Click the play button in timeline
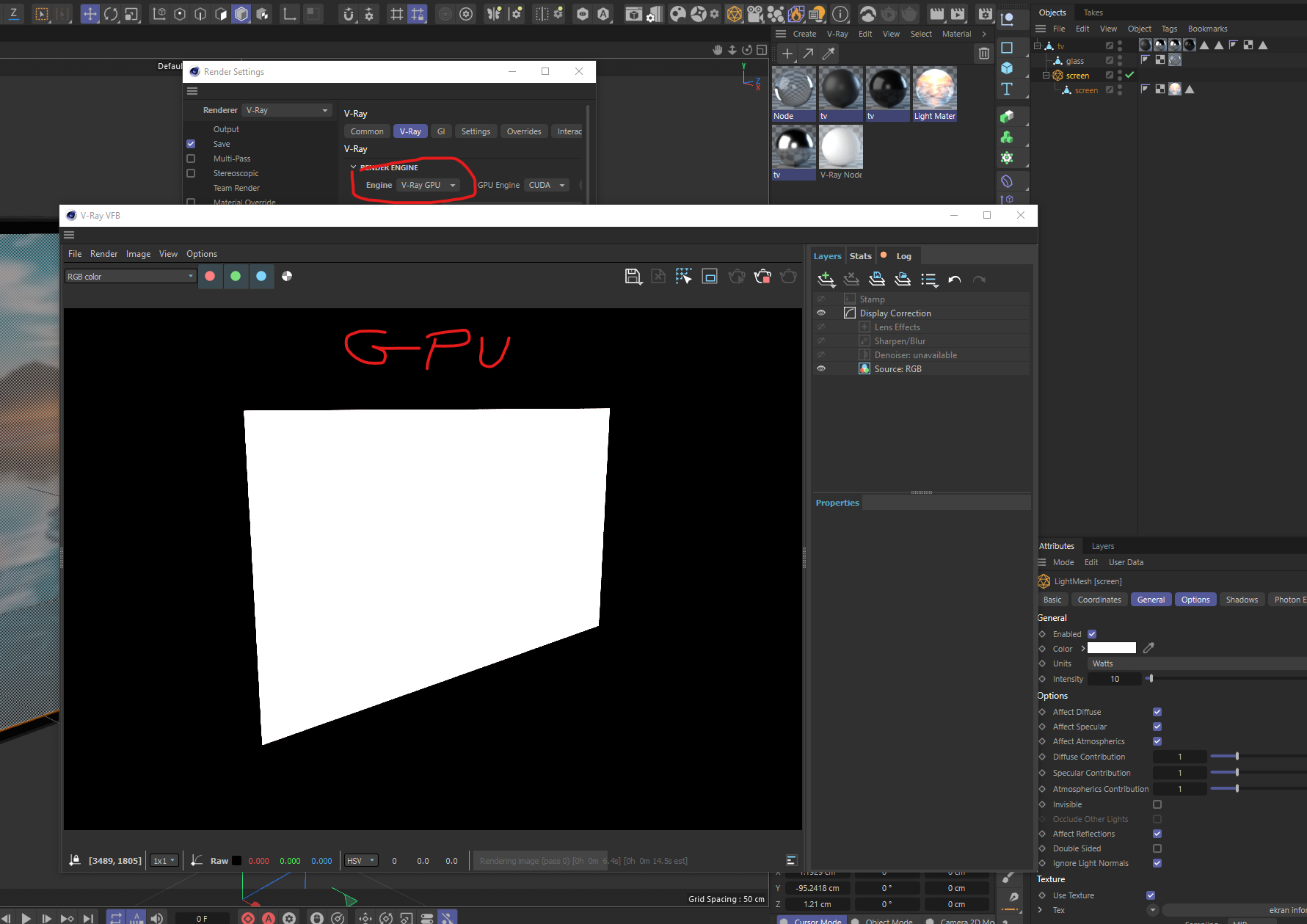 [26, 918]
